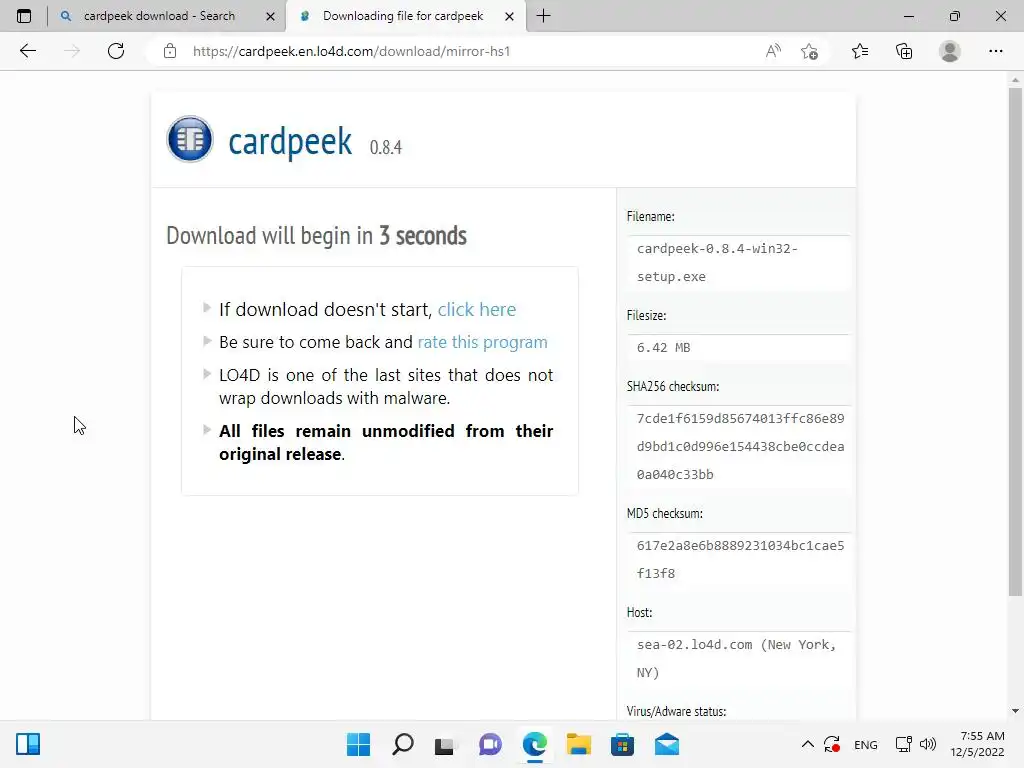
Task: Click the 0.8.4 version number
Action: point(385,148)
